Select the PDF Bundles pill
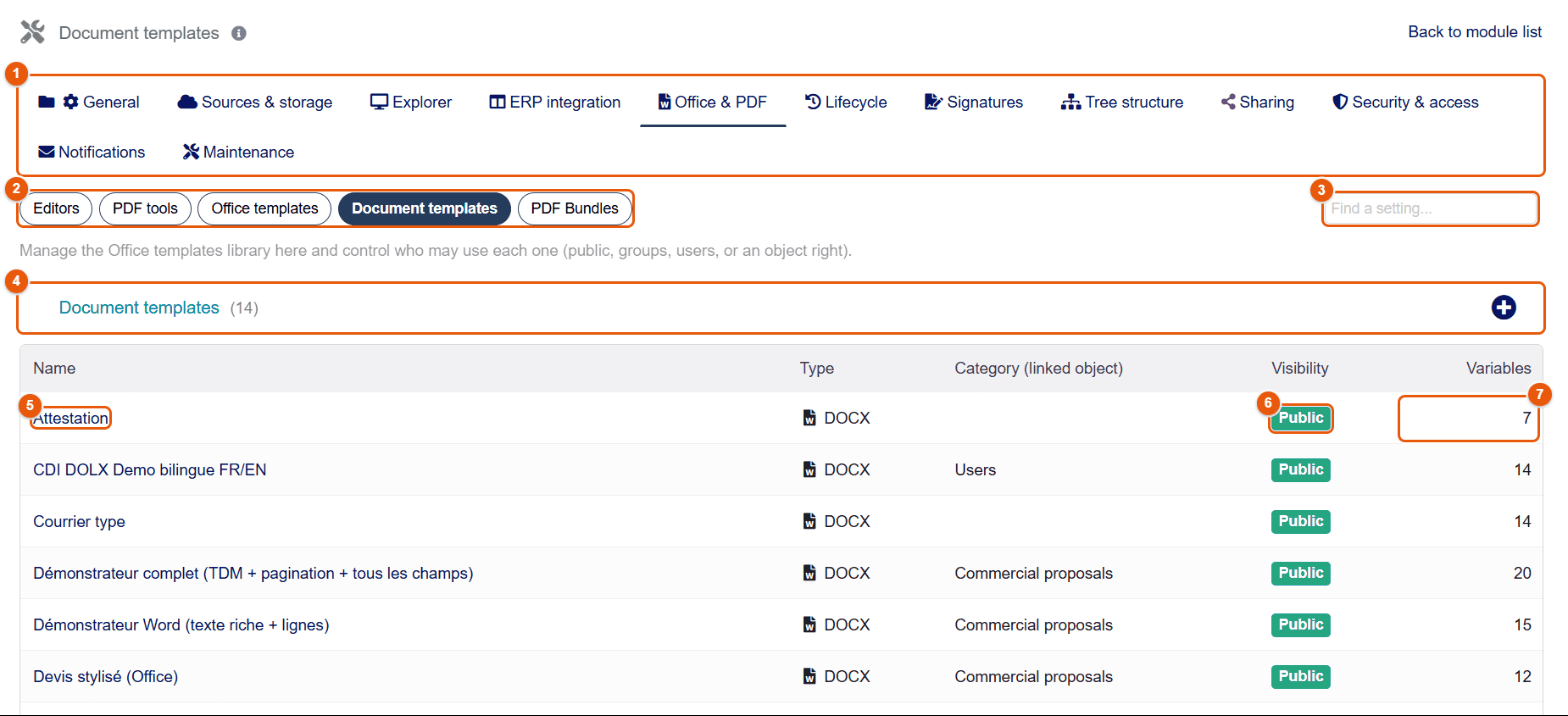The image size is (1568, 716). 575,209
